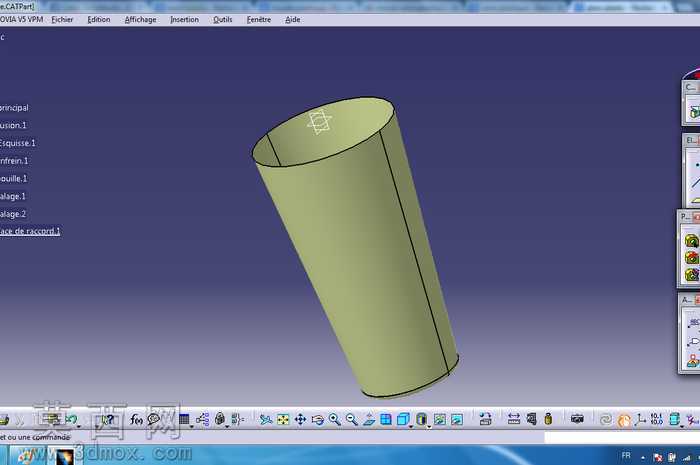Click the padlock icon in toolbar
The height and width of the screenshot is (465, 700).
tap(220, 419)
